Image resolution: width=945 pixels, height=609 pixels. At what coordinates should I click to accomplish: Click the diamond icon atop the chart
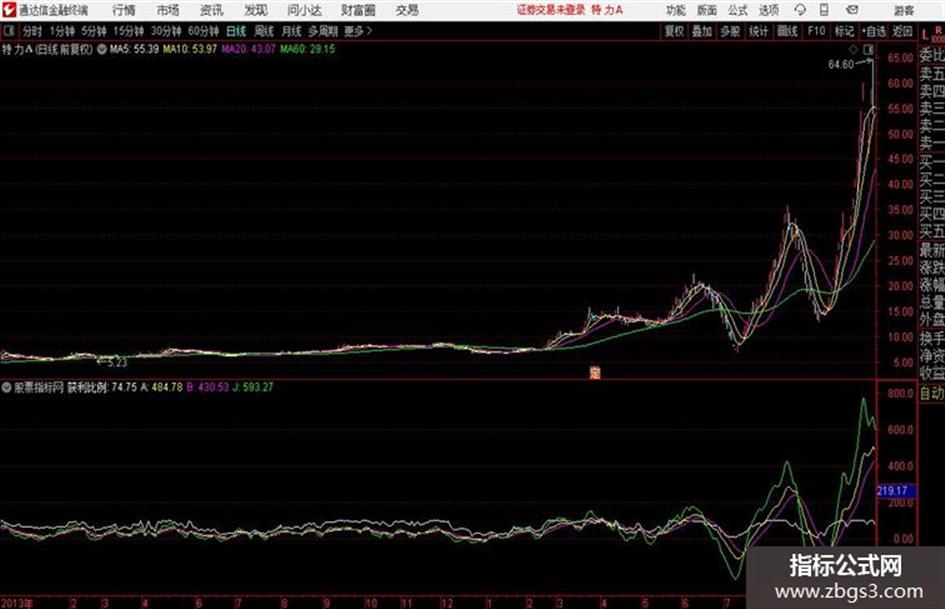(853, 49)
